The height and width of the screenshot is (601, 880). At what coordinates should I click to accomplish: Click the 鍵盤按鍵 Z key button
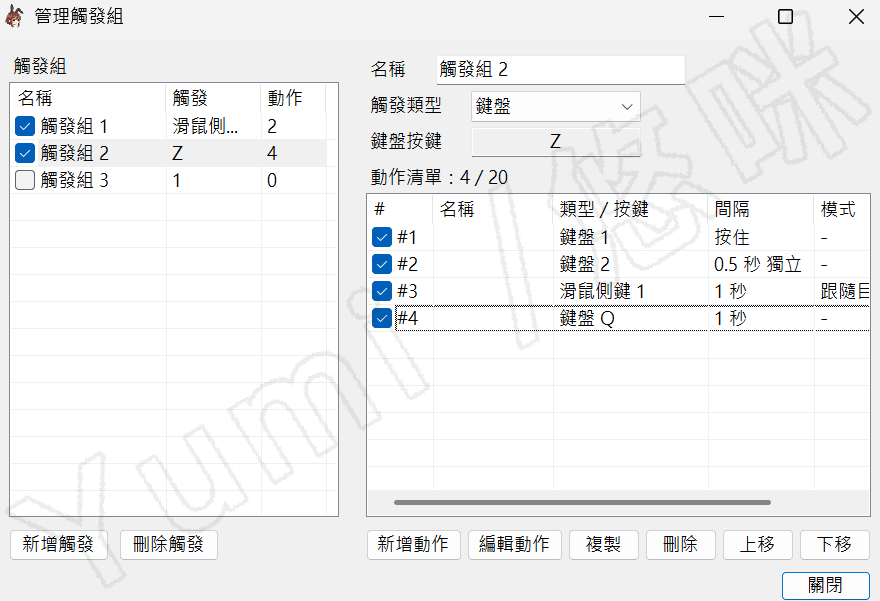(x=556, y=141)
